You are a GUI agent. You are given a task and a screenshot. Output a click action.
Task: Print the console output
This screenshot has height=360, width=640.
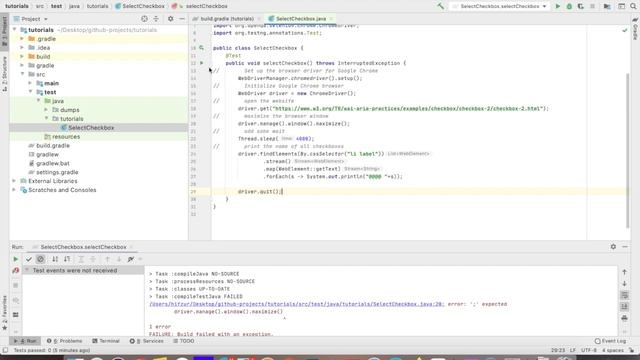(624, 318)
